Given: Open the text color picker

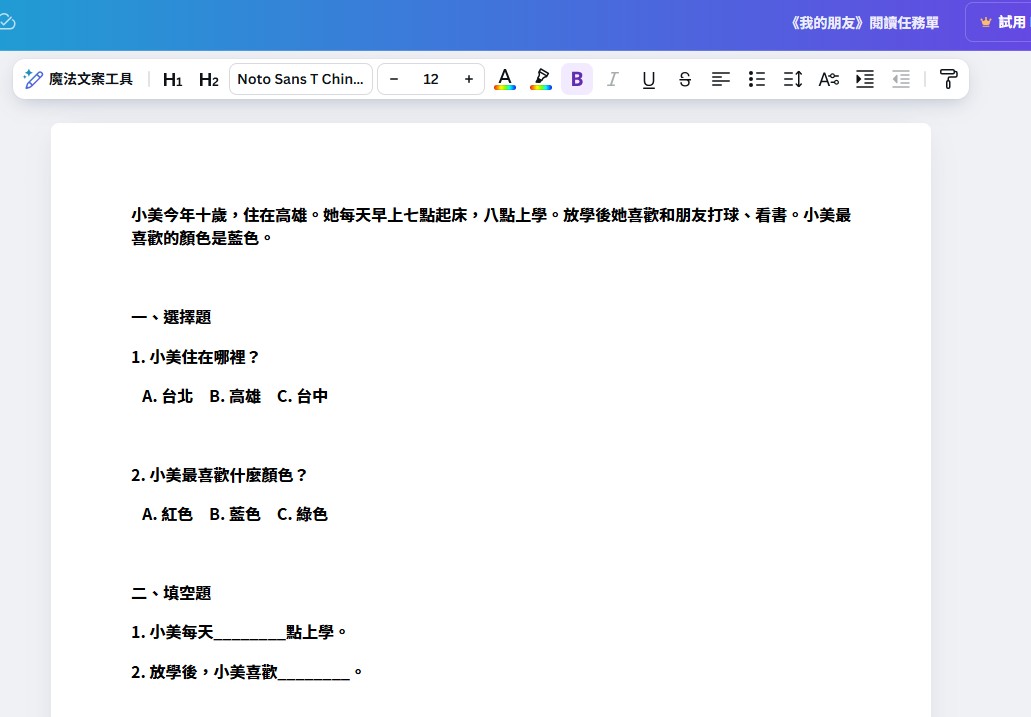Looking at the screenshot, I should pyautogui.click(x=505, y=79).
